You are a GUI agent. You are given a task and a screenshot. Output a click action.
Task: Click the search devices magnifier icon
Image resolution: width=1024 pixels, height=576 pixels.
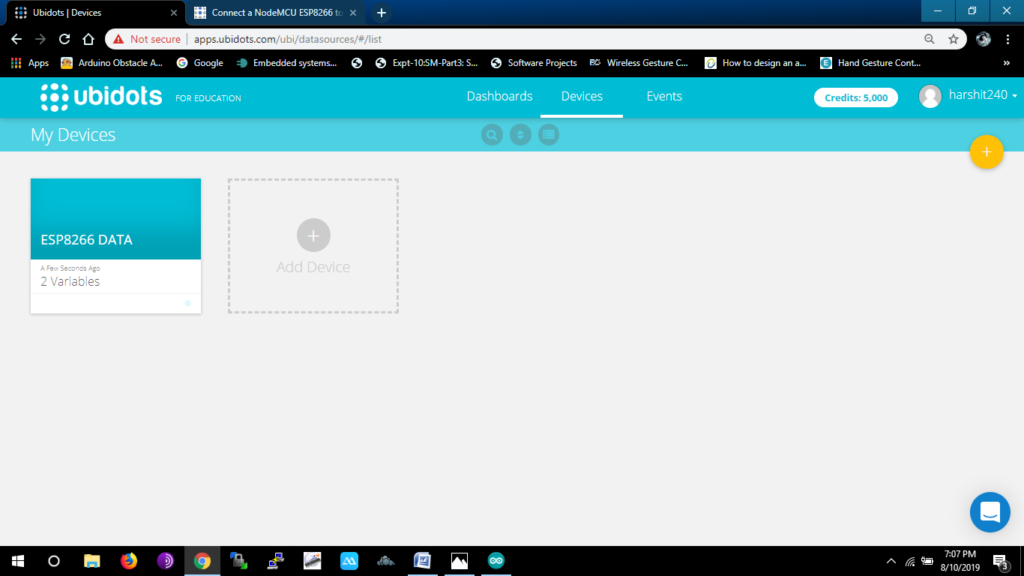tap(492, 135)
